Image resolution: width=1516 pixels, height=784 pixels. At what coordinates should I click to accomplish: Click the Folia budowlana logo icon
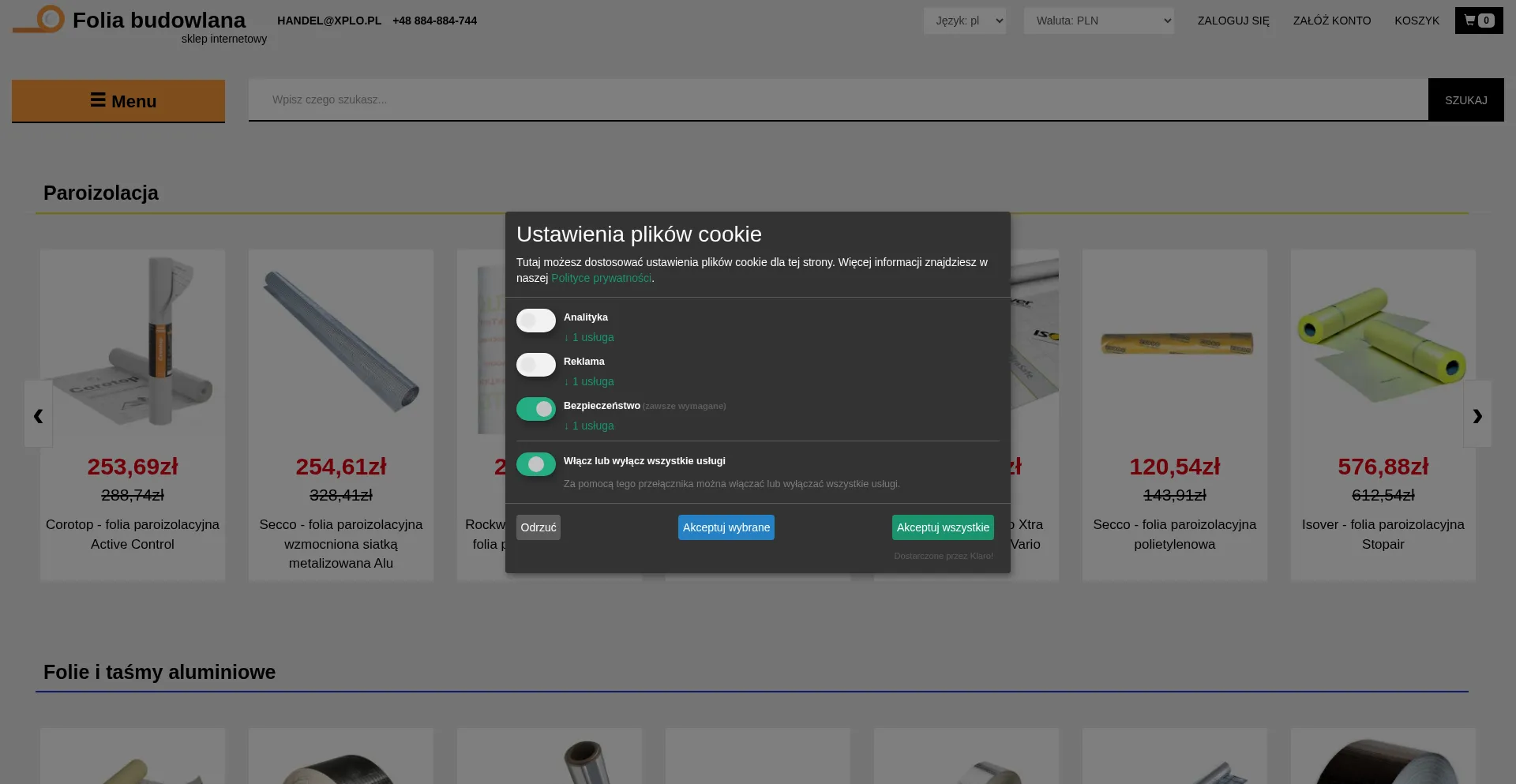click(39, 19)
